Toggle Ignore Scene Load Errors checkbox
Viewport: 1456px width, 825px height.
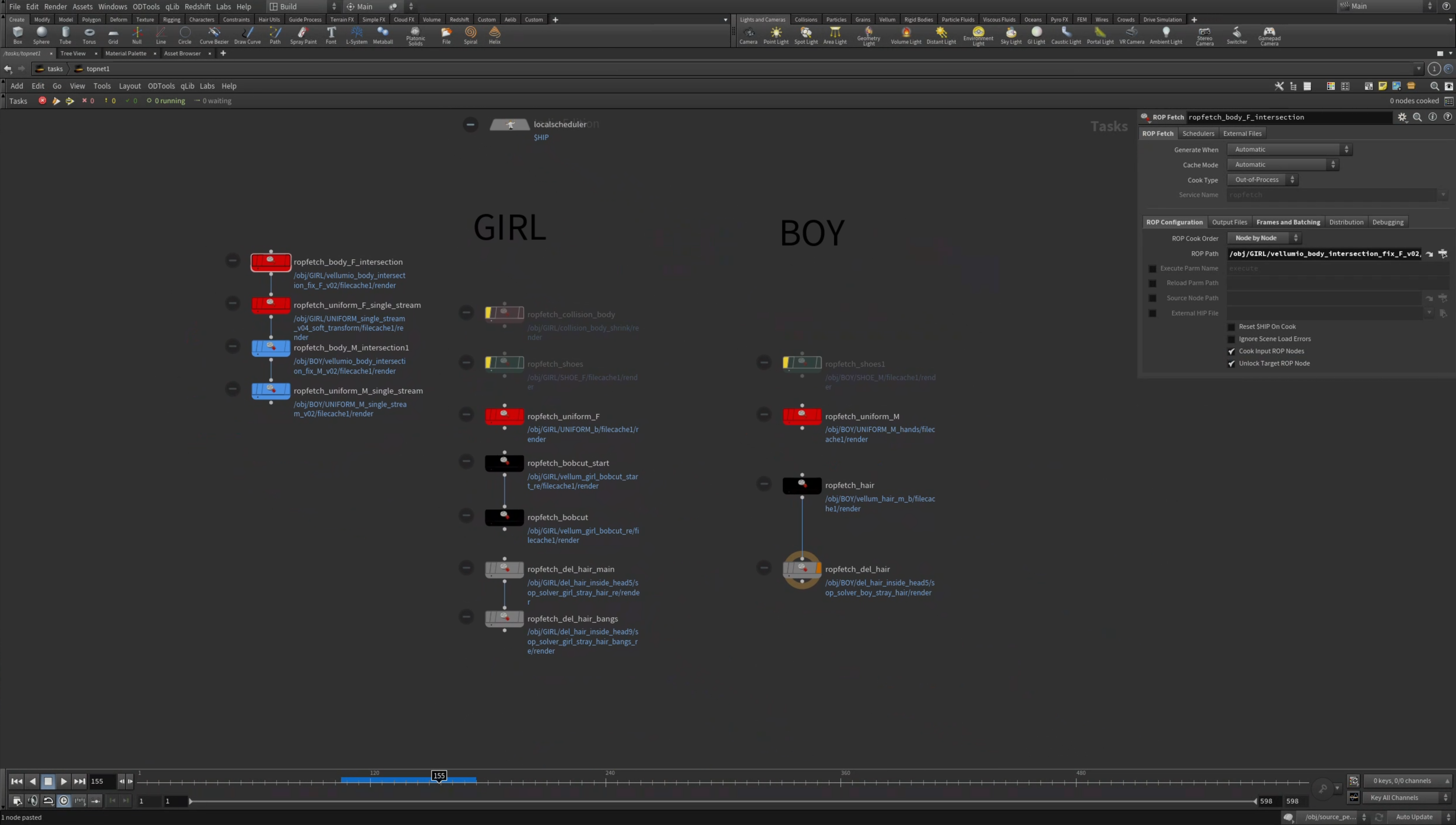click(1231, 339)
